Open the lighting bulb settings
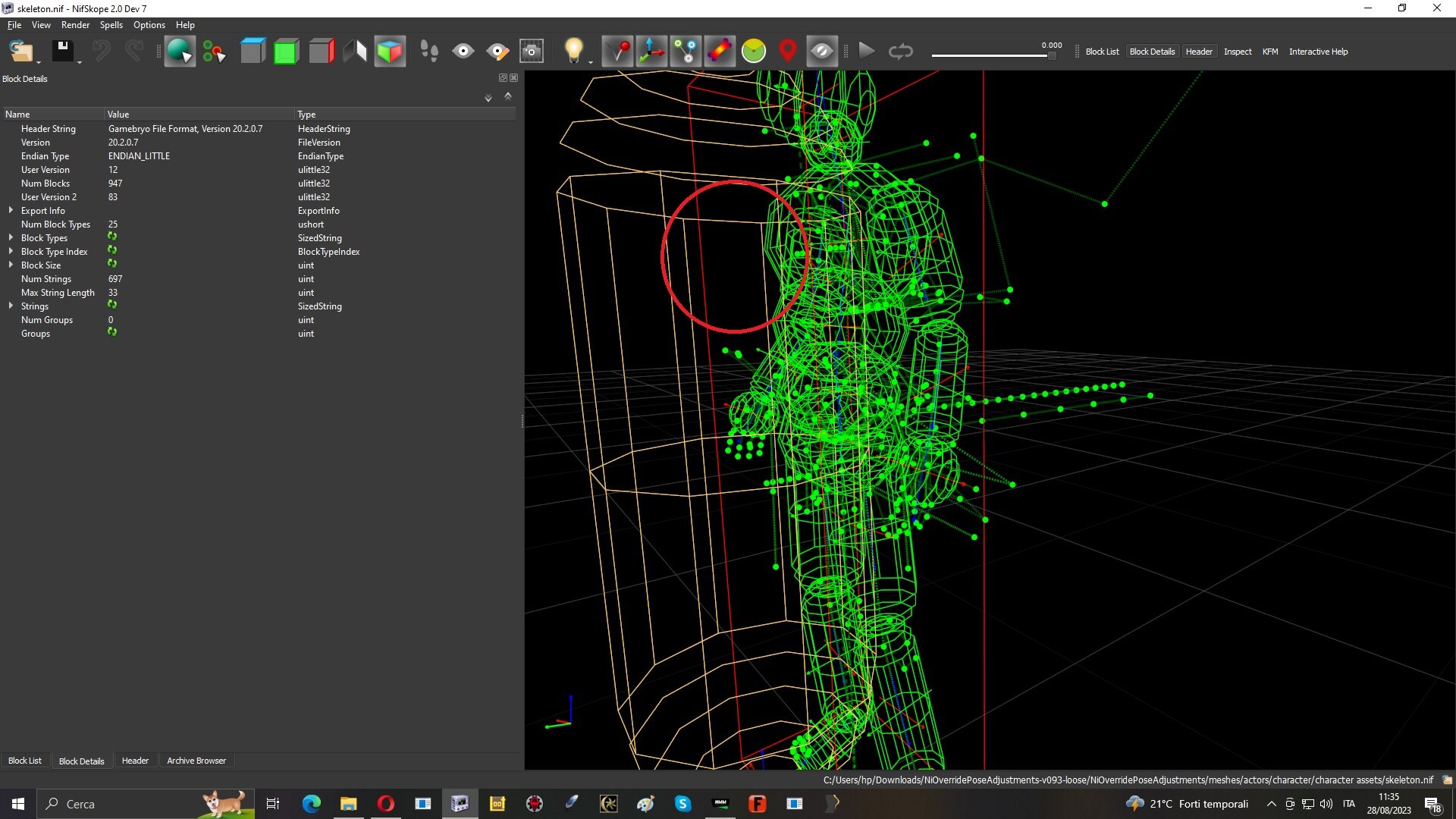 click(574, 52)
